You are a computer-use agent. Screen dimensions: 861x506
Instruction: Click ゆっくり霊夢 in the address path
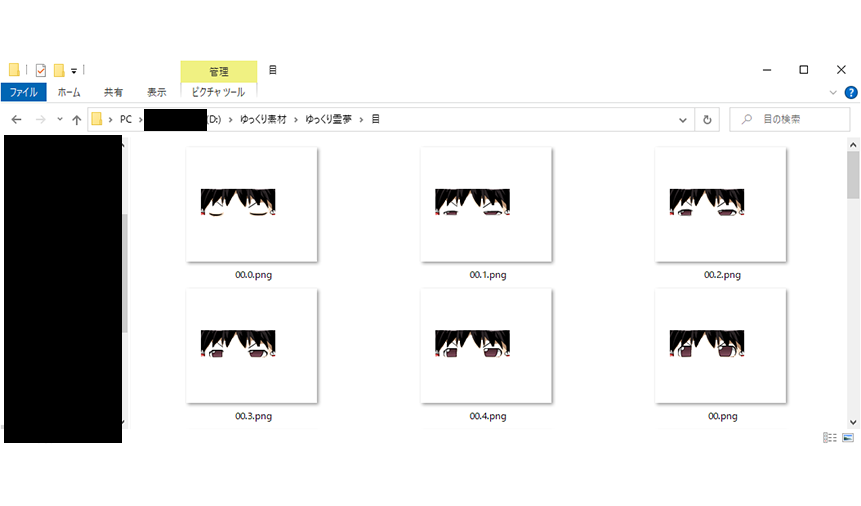tap(328, 119)
